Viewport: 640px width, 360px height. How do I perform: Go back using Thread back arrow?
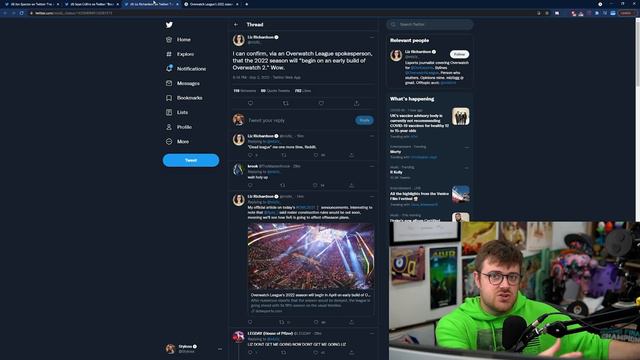tap(236, 24)
